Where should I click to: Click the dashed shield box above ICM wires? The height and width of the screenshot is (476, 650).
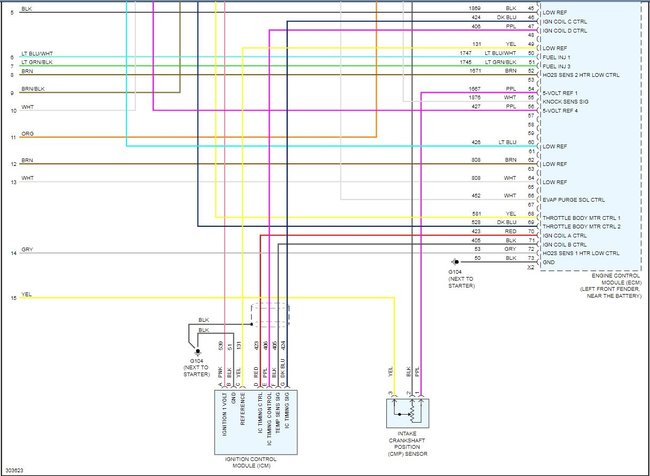pos(270,316)
